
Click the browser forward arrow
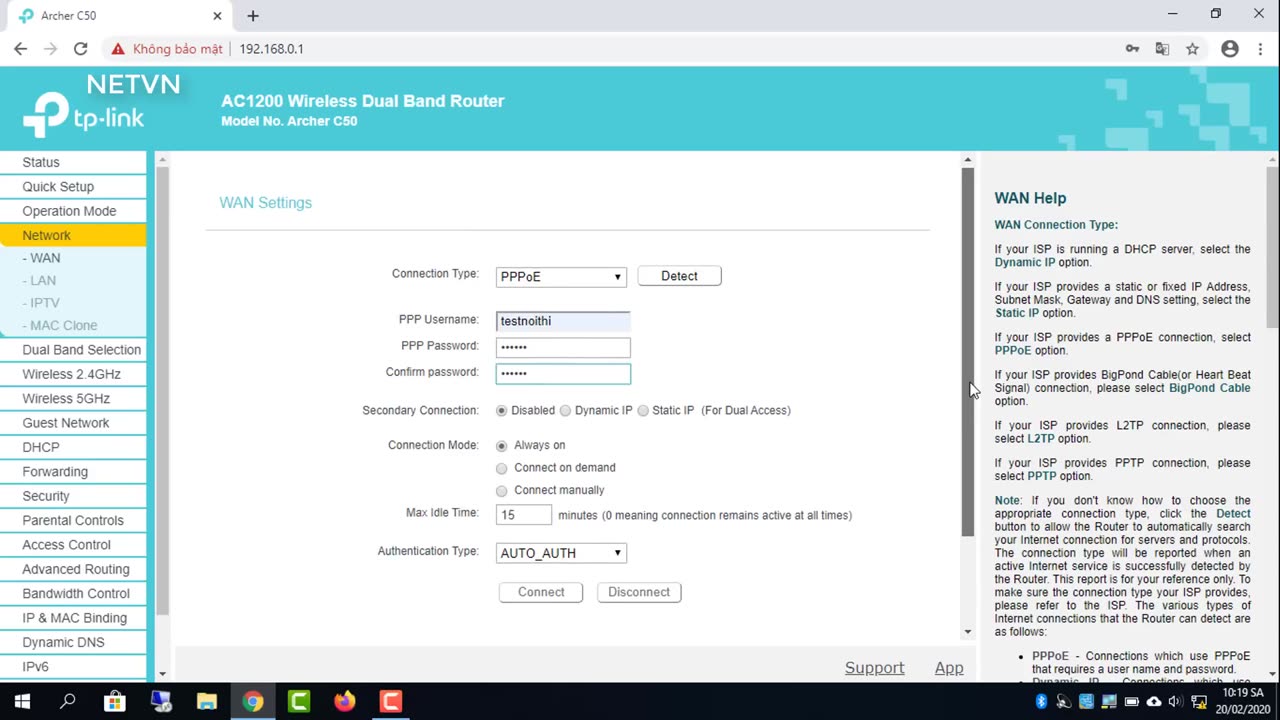(50, 48)
